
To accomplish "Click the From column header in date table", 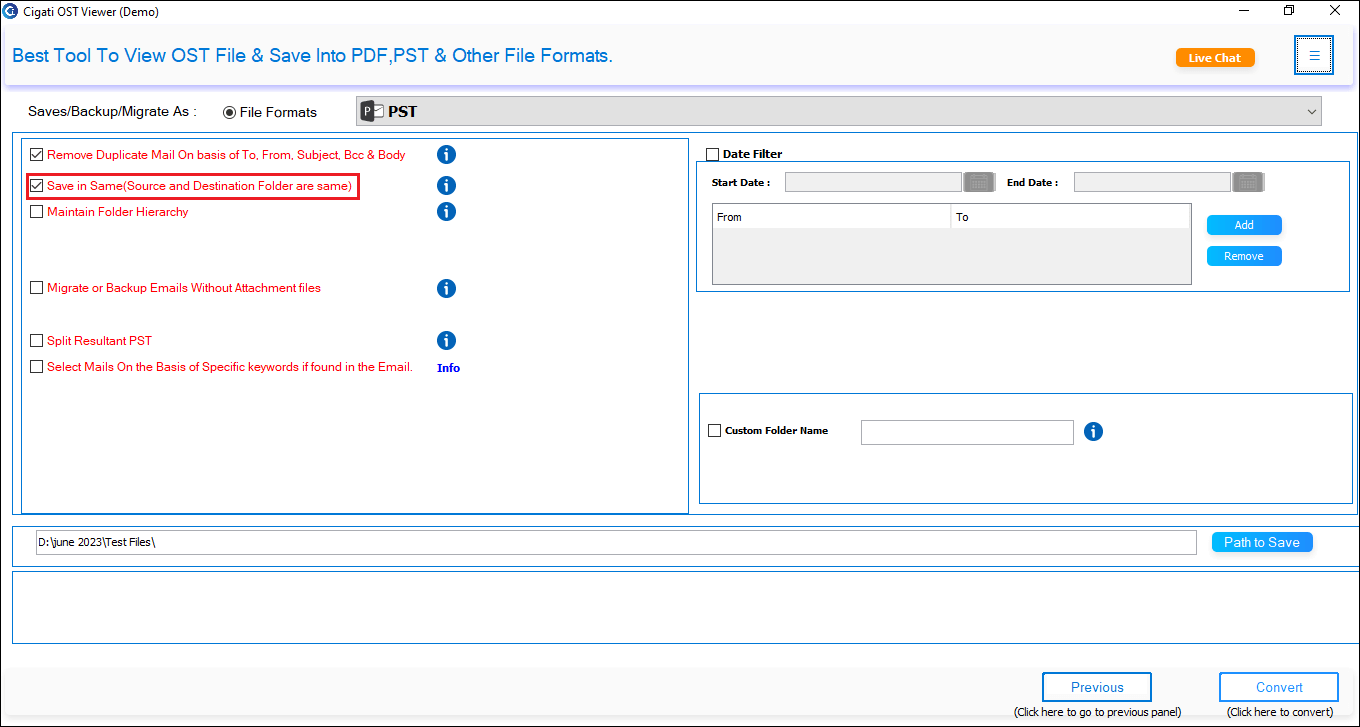I will click(831, 217).
